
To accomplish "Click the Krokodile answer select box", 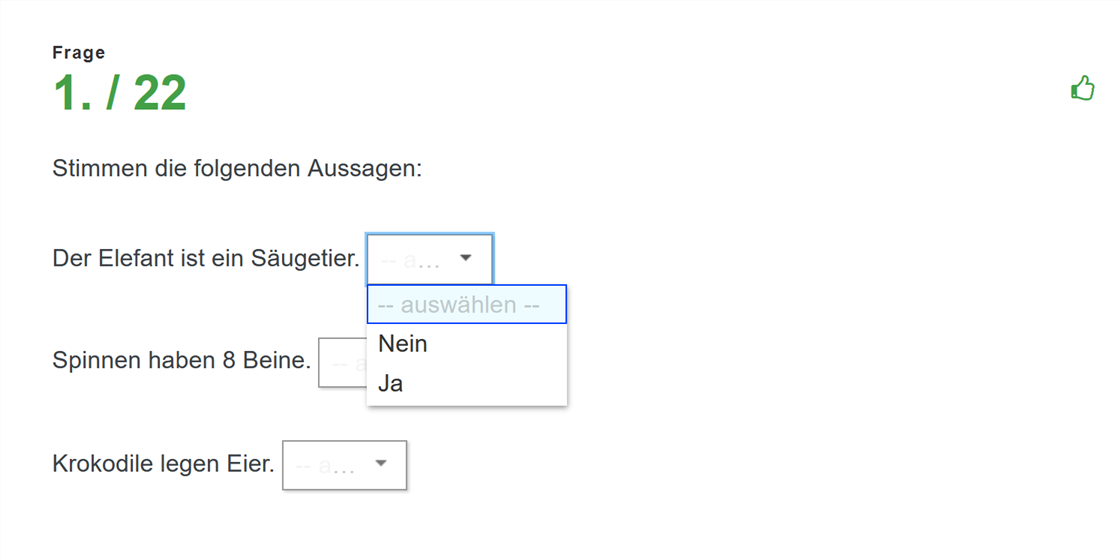I will [344, 465].
